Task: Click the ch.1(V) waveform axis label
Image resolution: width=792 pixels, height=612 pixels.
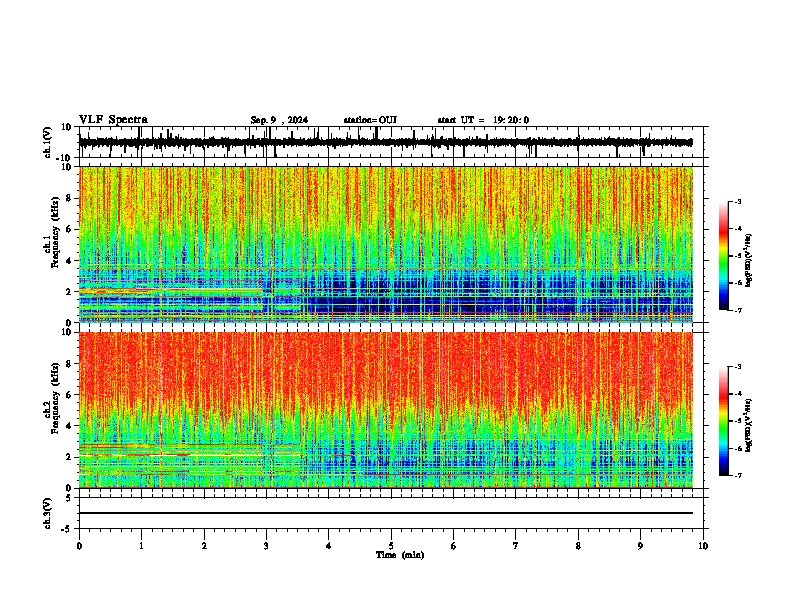Action: (48, 142)
